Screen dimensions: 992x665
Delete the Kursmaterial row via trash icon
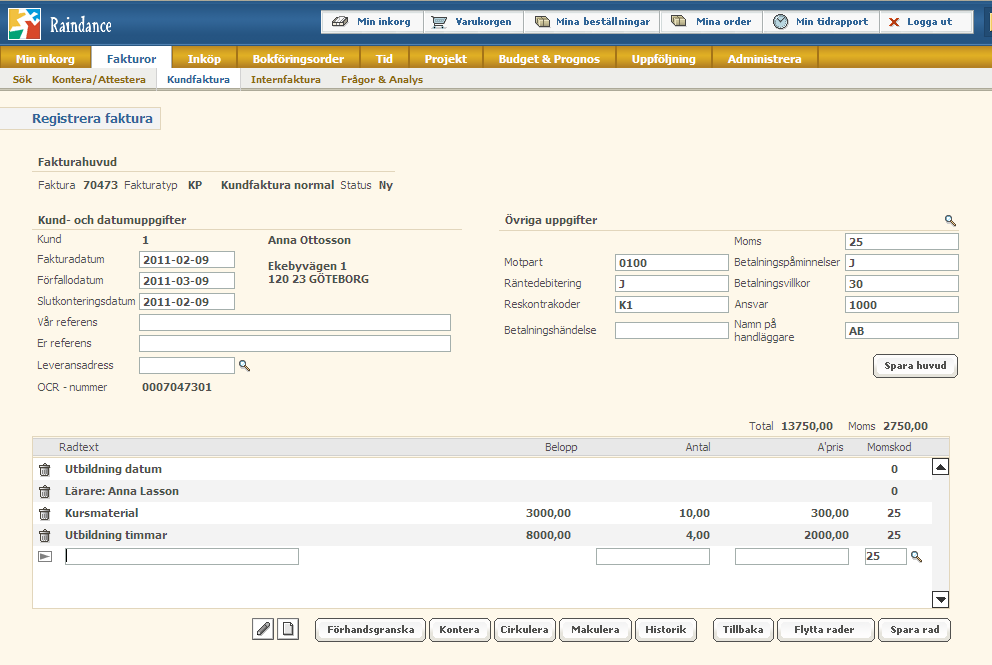[x=44, y=514]
